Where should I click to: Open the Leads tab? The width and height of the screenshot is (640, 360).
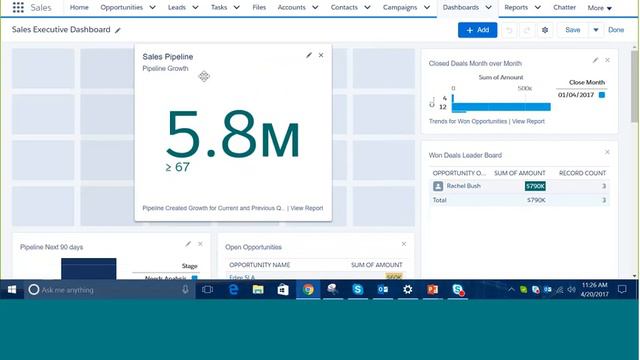pos(177,7)
